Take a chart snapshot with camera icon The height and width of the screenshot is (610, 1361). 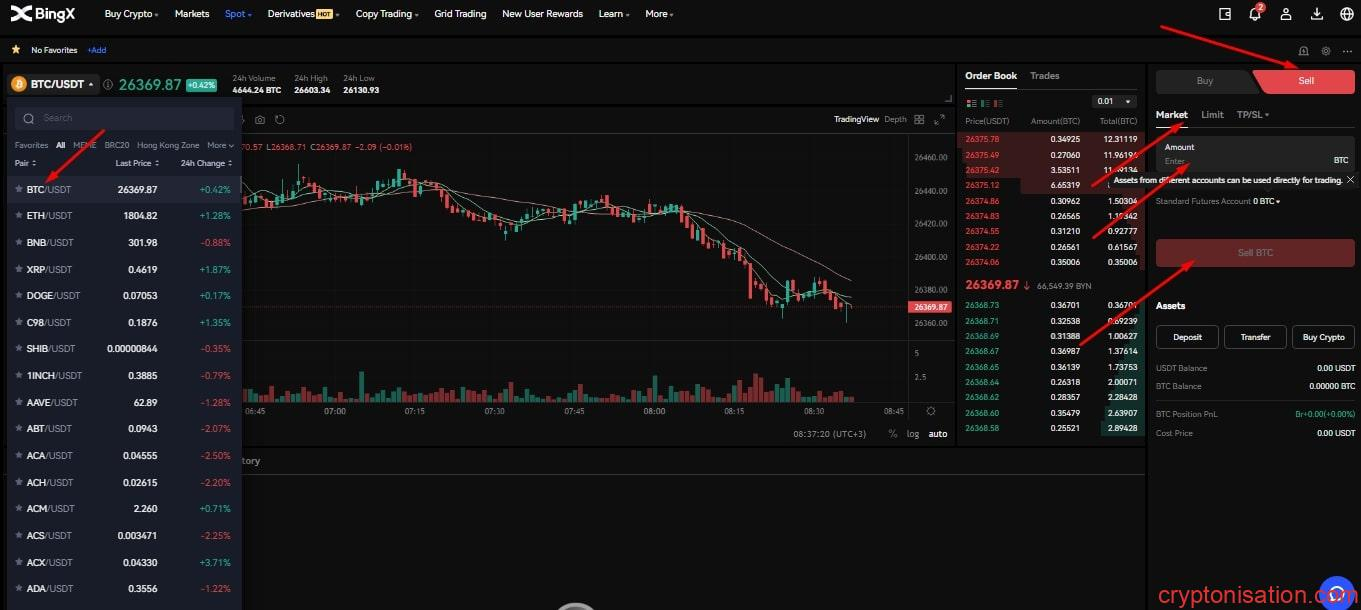click(260, 120)
